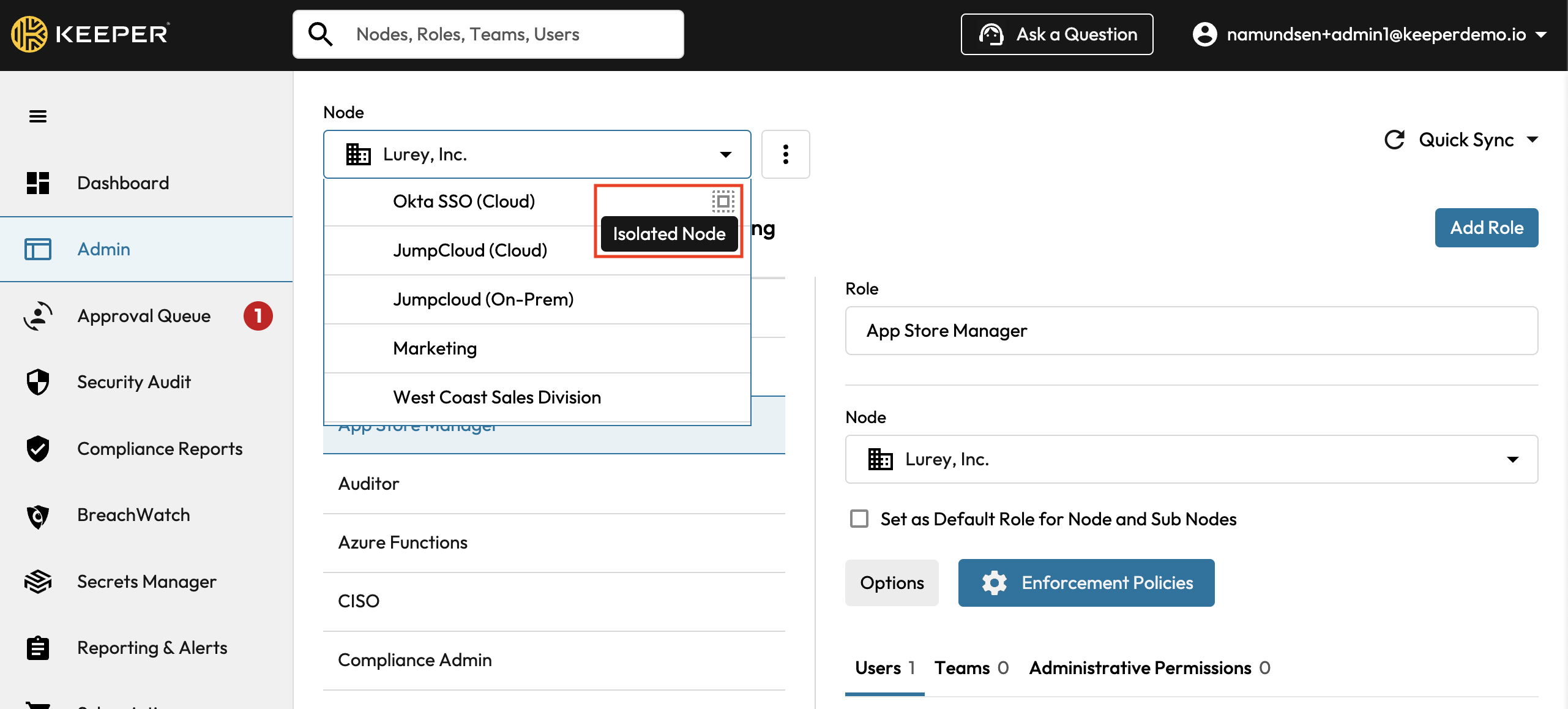Click the Add Role button
The height and width of the screenshot is (709, 1568).
click(x=1486, y=228)
